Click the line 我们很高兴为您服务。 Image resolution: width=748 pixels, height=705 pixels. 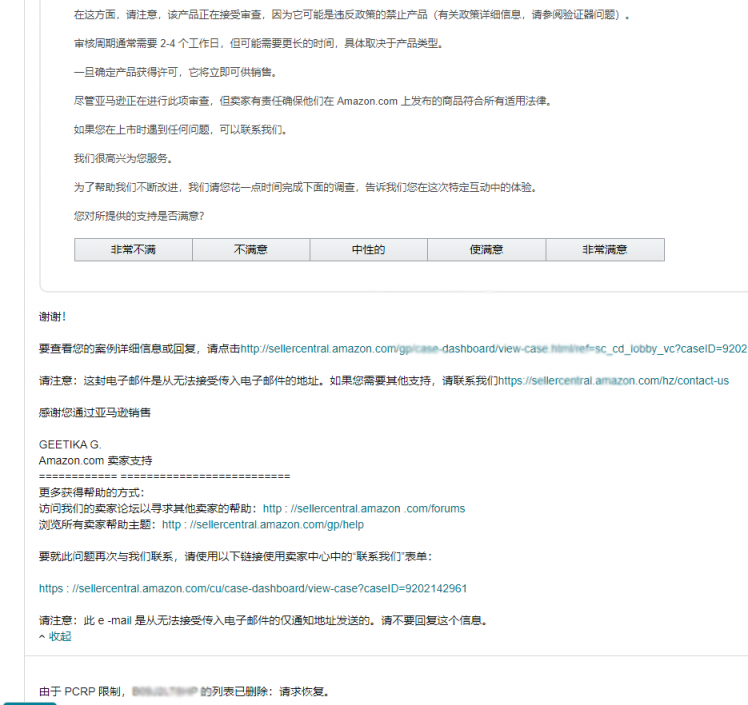(x=123, y=158)
